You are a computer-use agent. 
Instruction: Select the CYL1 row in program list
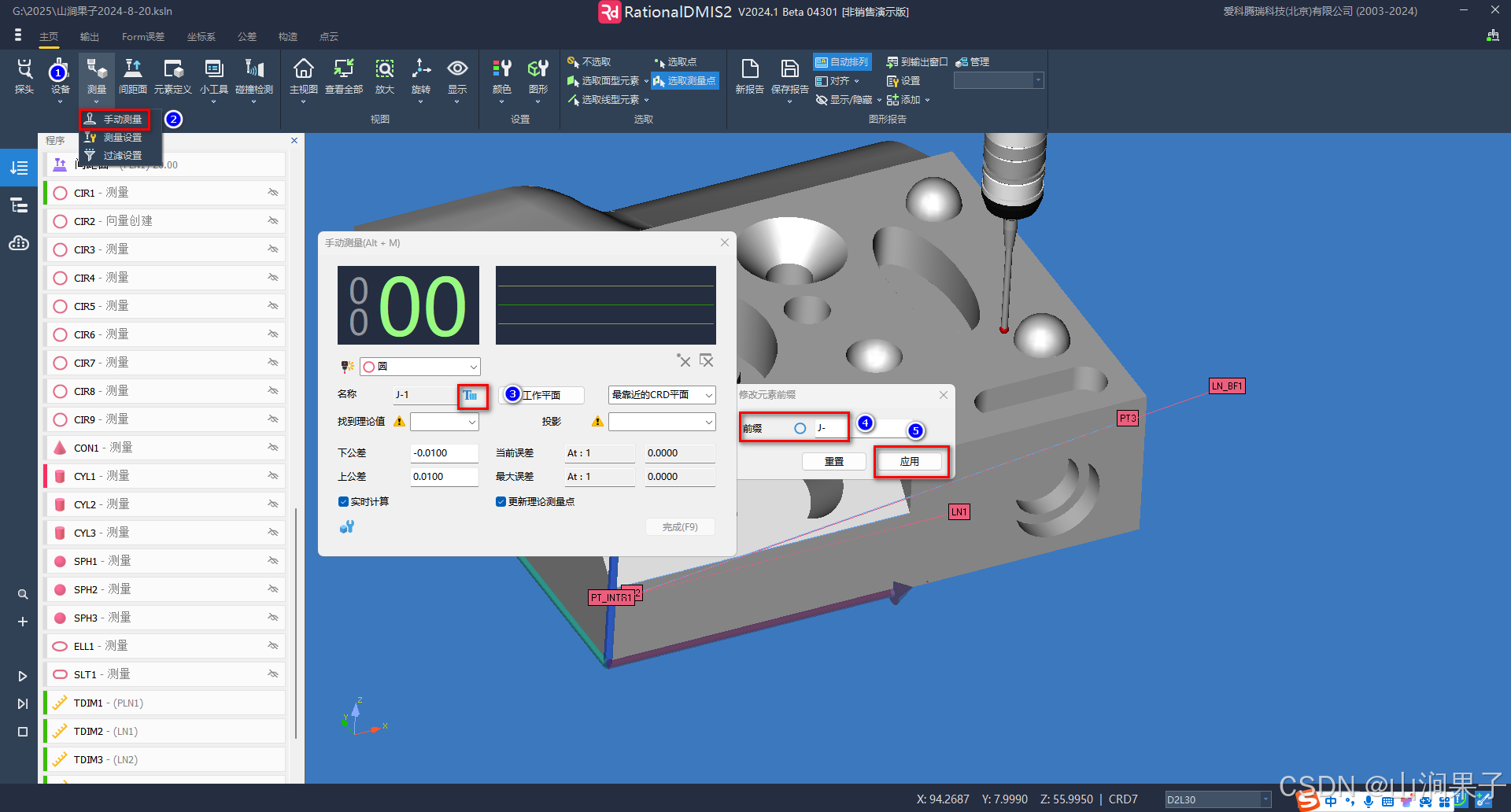(x=165, y=476)
